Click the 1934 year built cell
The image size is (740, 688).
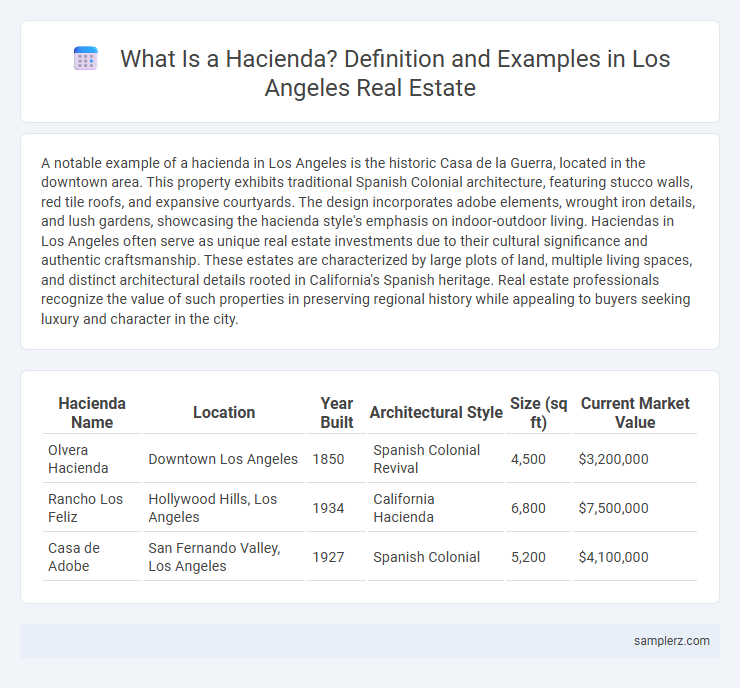point(336,508)
